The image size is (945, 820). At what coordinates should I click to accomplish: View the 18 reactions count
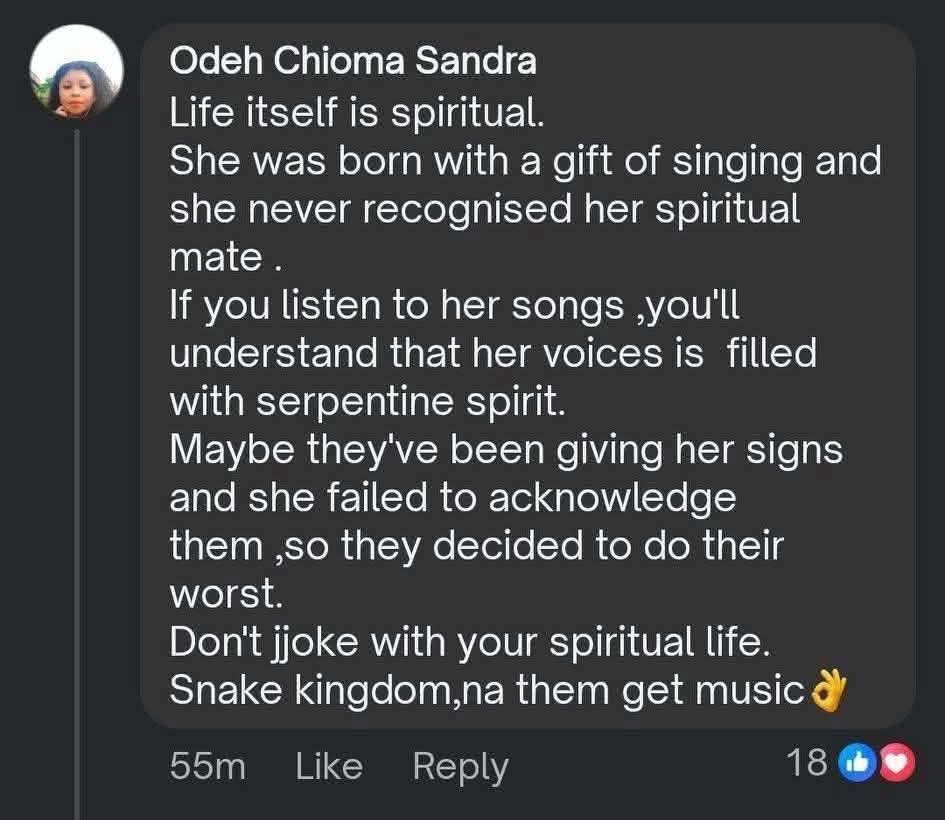807,763
